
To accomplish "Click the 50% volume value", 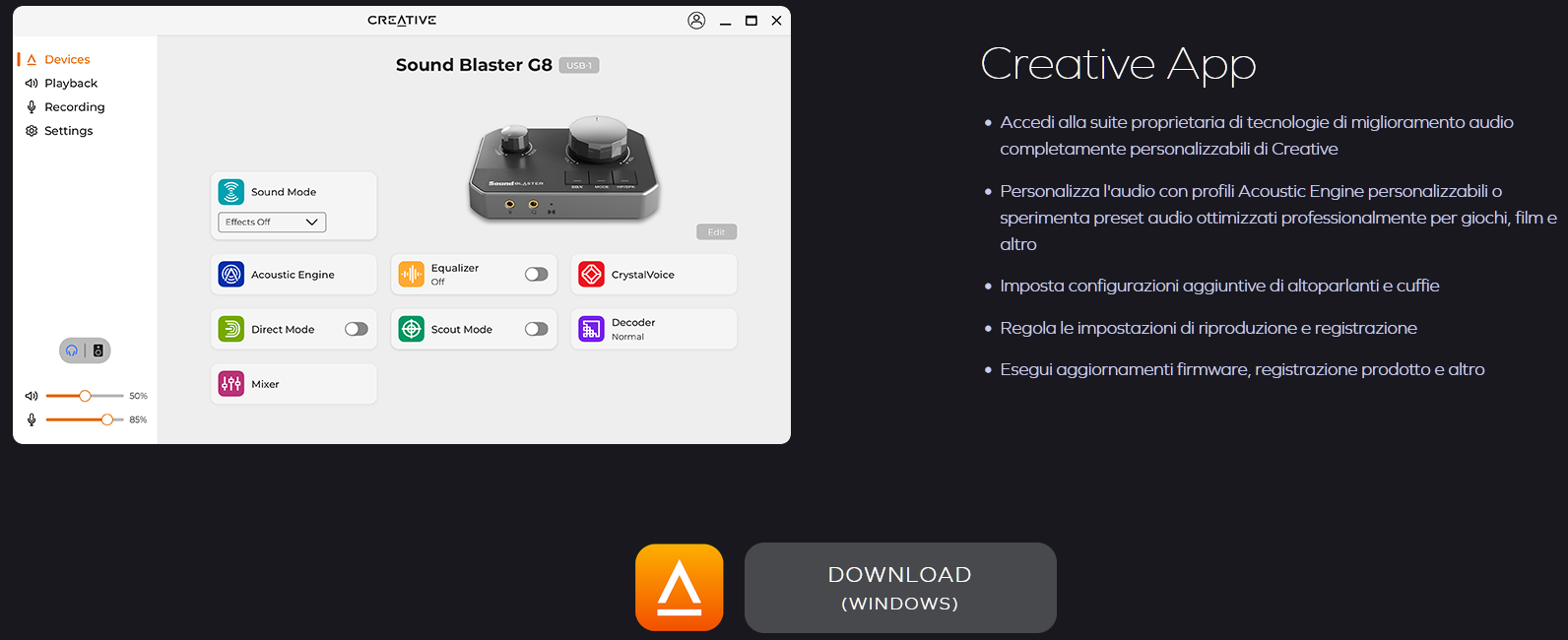I will point(138,396).
